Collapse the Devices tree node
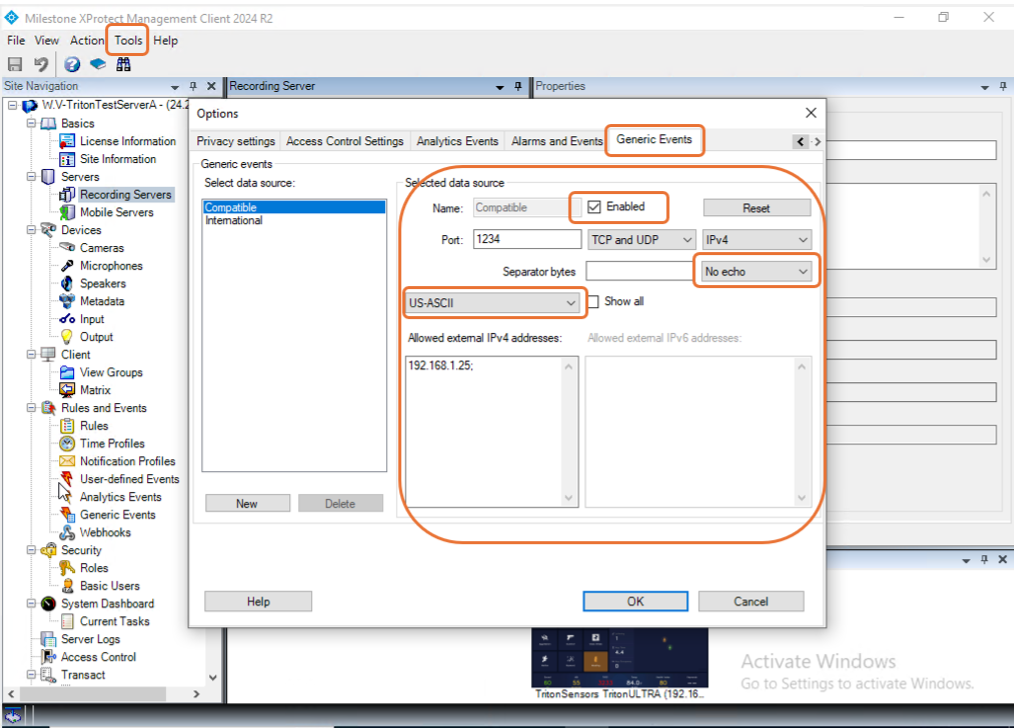Screen dimensions: 1014x728 coord(31,230)
